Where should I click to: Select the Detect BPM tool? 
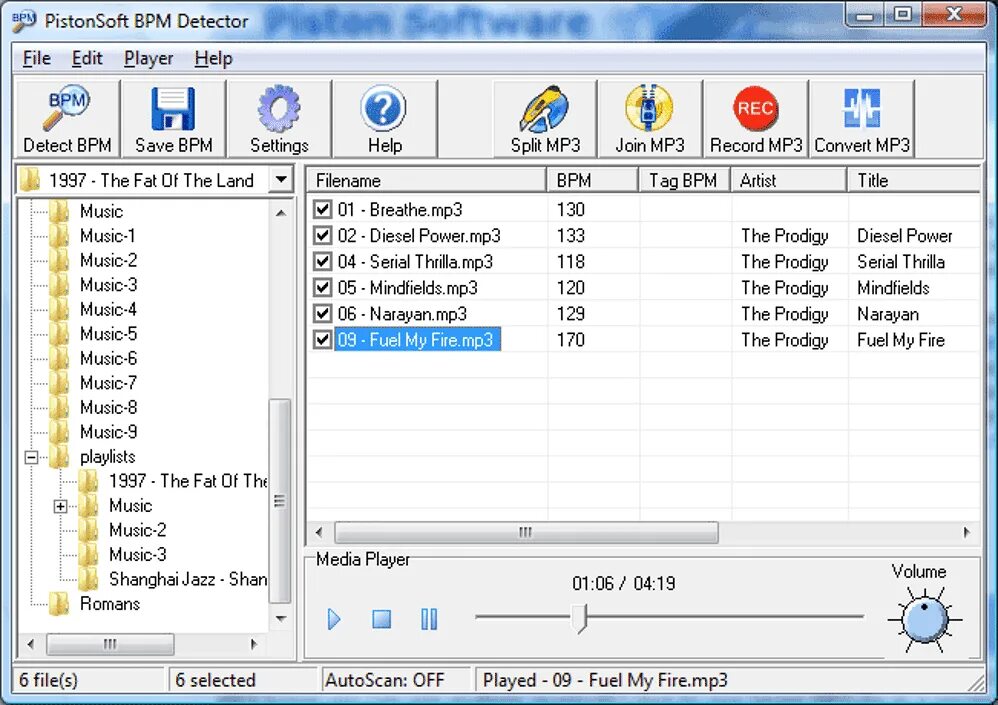[x=66, y=117]
